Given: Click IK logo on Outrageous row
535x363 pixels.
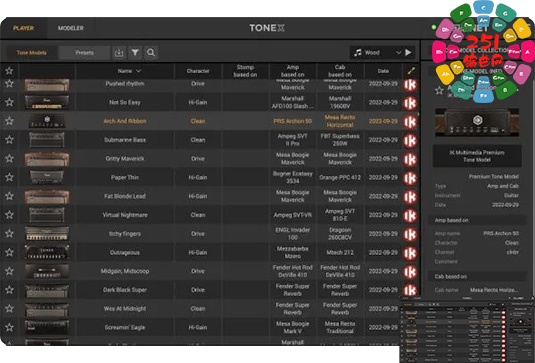Looking at the screenshot, I should 410,253.
